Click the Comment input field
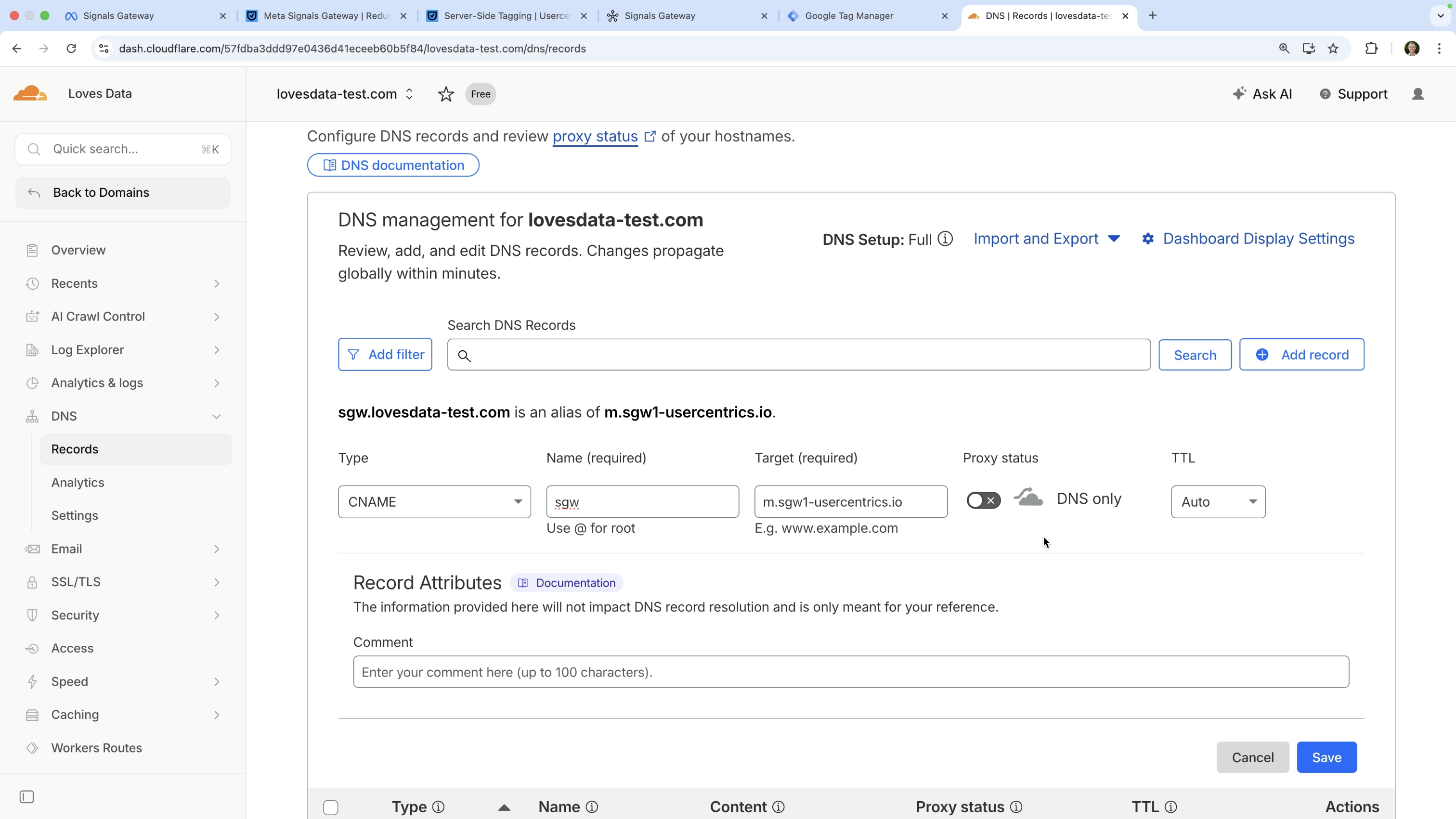The height and width of the screenshot is (819, 1456). 851,672
